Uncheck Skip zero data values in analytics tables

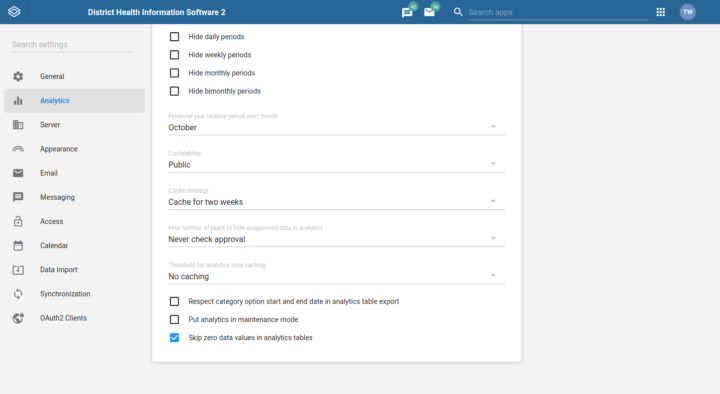click(174, 338)
